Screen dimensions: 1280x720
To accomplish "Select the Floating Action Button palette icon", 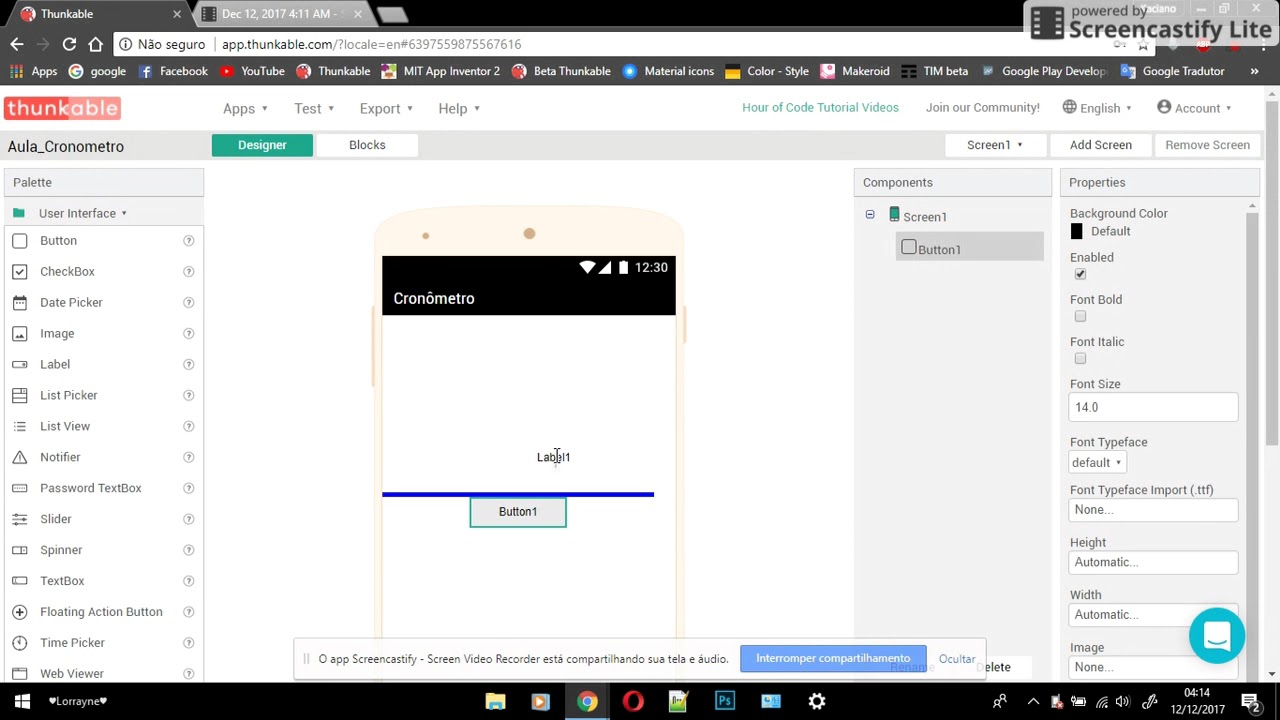I will 19,612.
